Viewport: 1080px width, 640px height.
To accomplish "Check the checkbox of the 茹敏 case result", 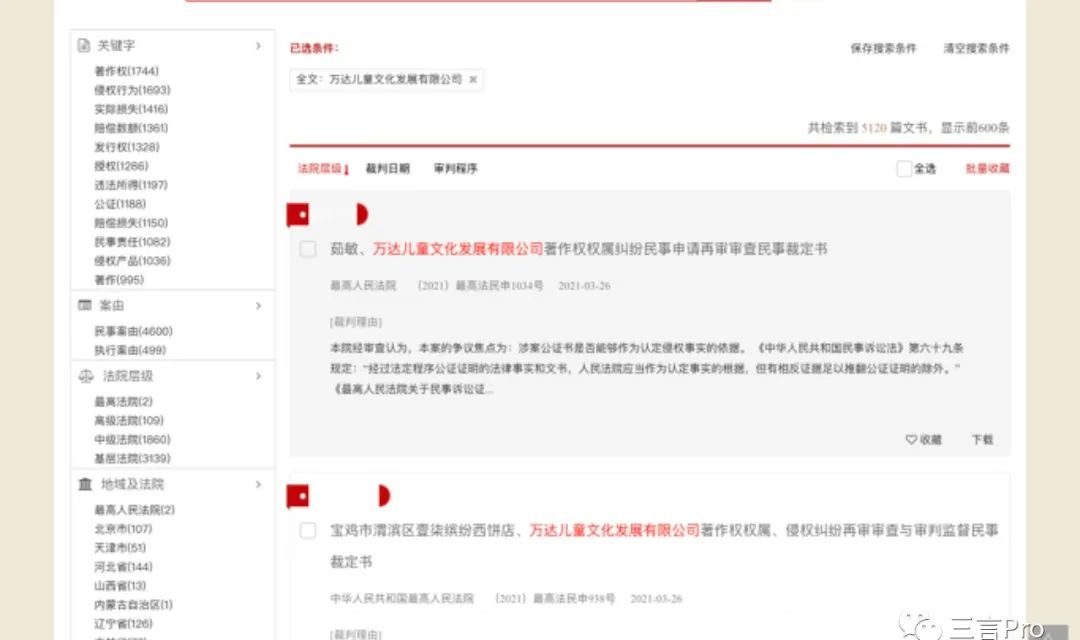I will [307, 249].
